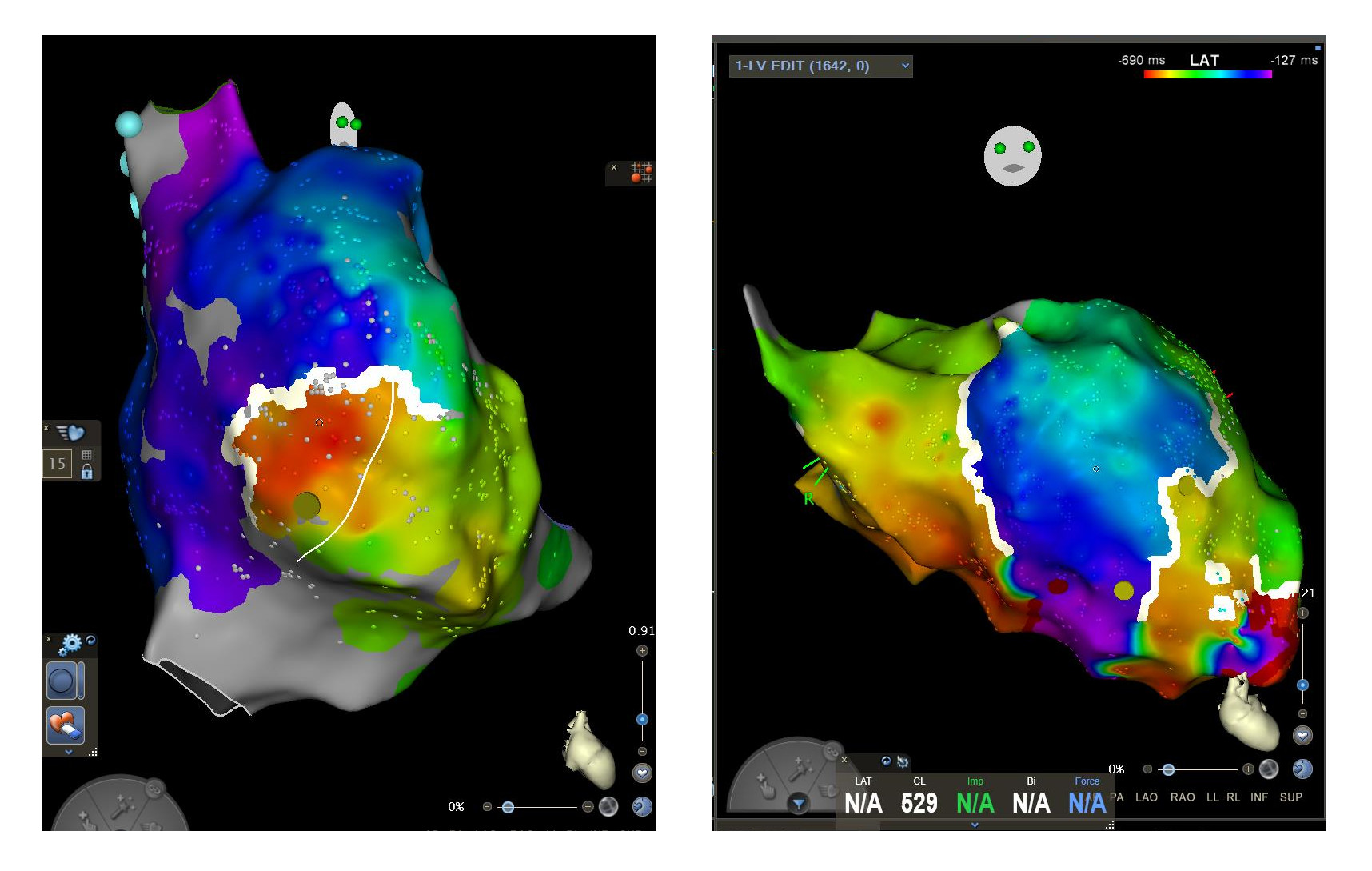This screenshot has height=871, width=1372.
Task: Expand the left tool panel chevron
Action: 69,752
